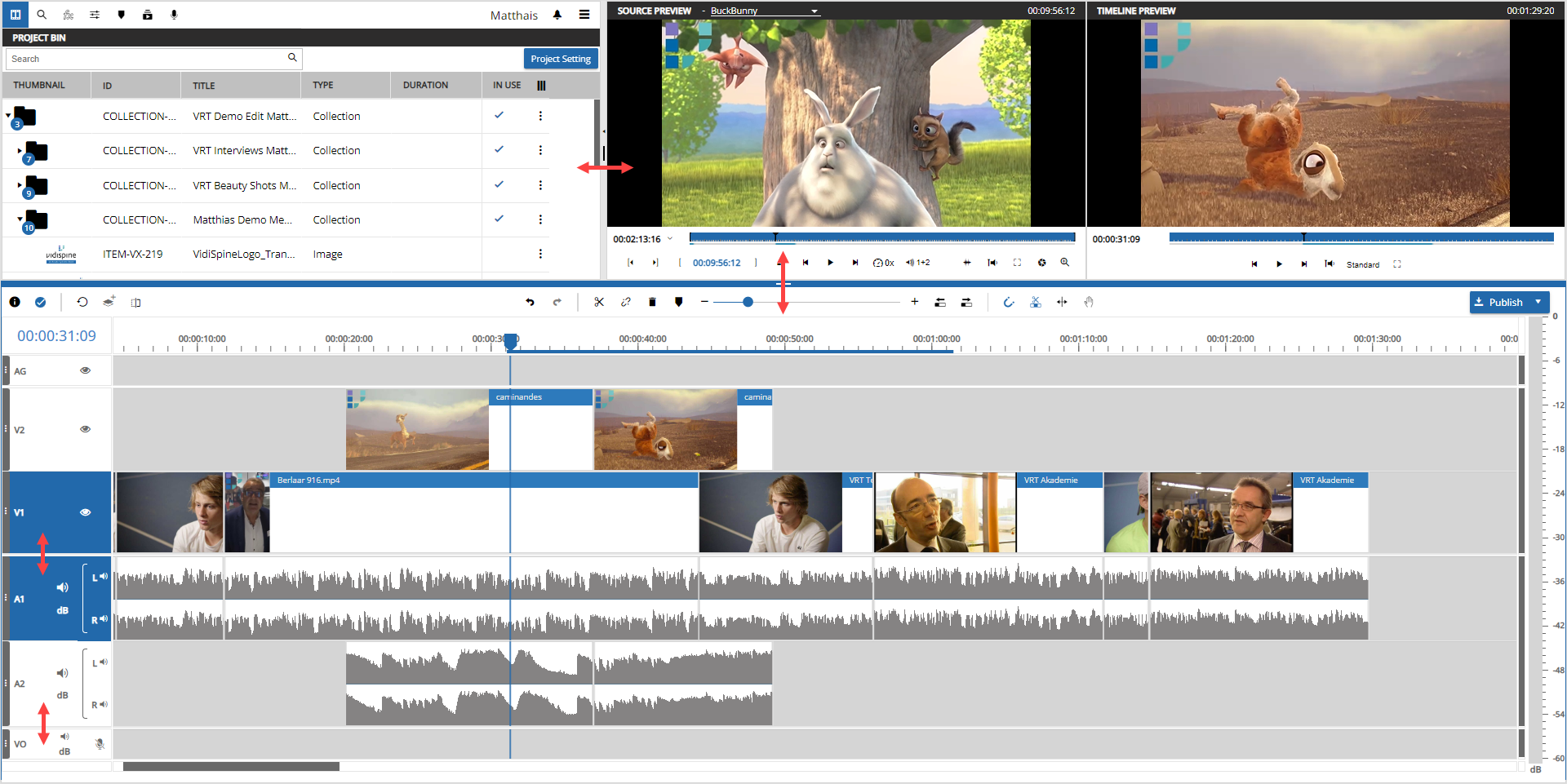The image size is (1567, 784).
Task: Click the delete trash icon in timeline toolbar
Action: [x=652, y=302]
